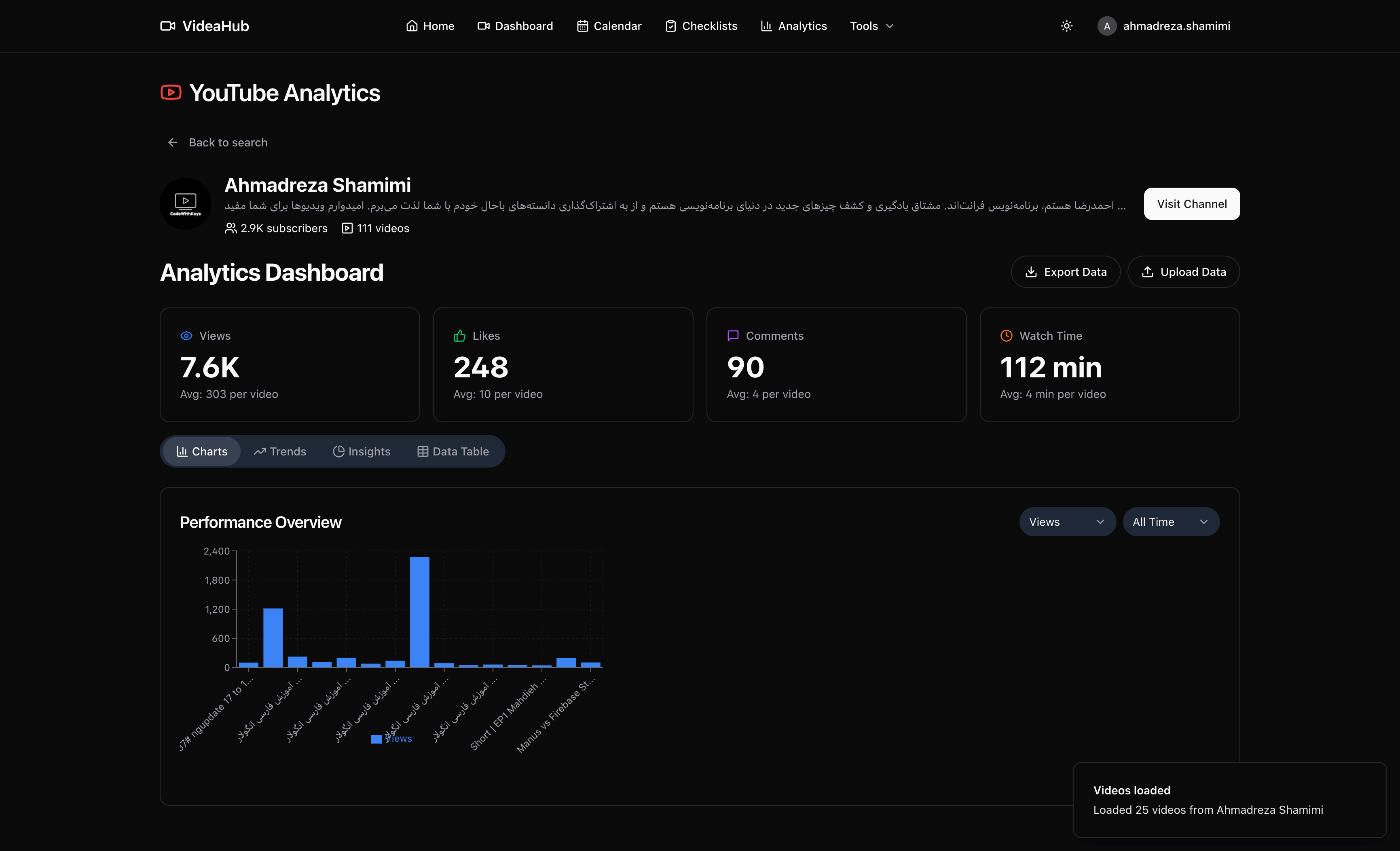The image size is (1400, 851).
Task: Go to Dashboard in the top navigation
Action: [x=515, y=26]
